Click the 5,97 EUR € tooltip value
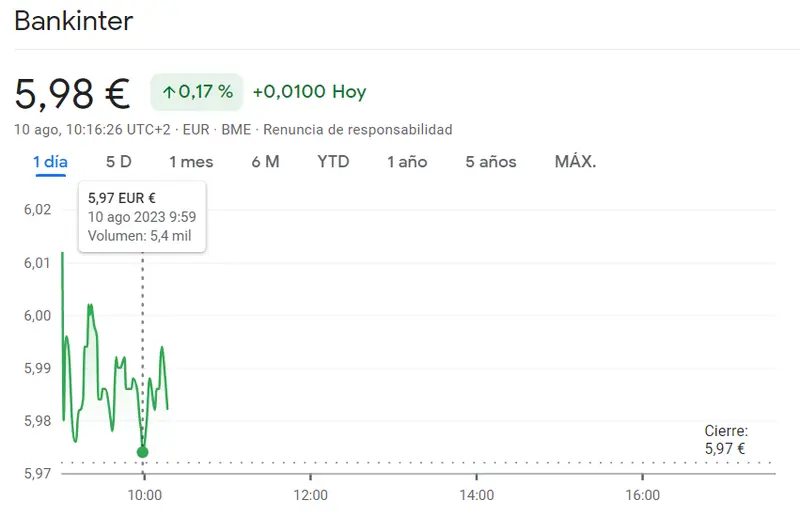The width and height of the screenshot is (800, 517). coord(122,198)
